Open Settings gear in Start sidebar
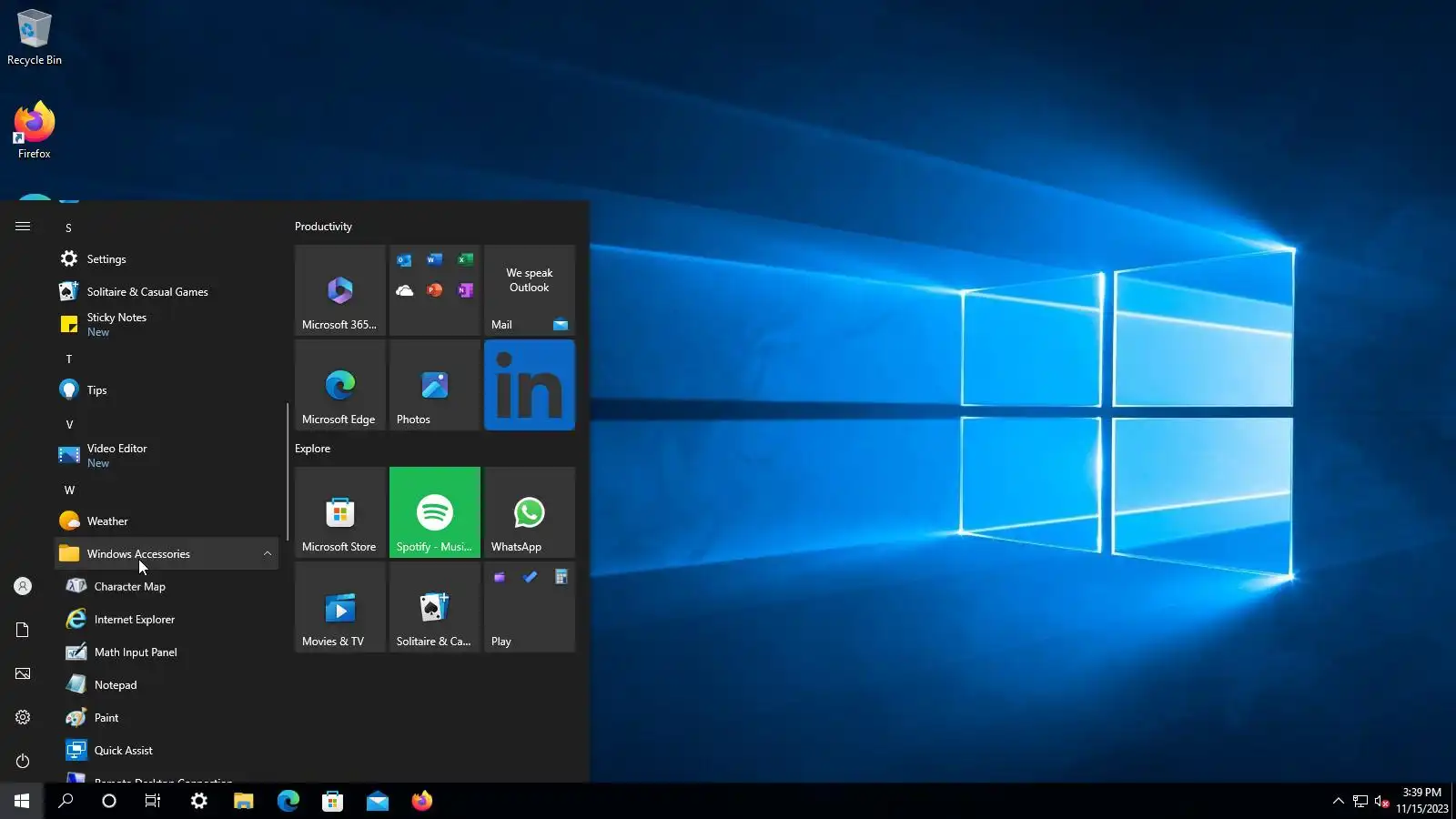This screenshot has width=1456, height=819. click(x=23, y=717)
